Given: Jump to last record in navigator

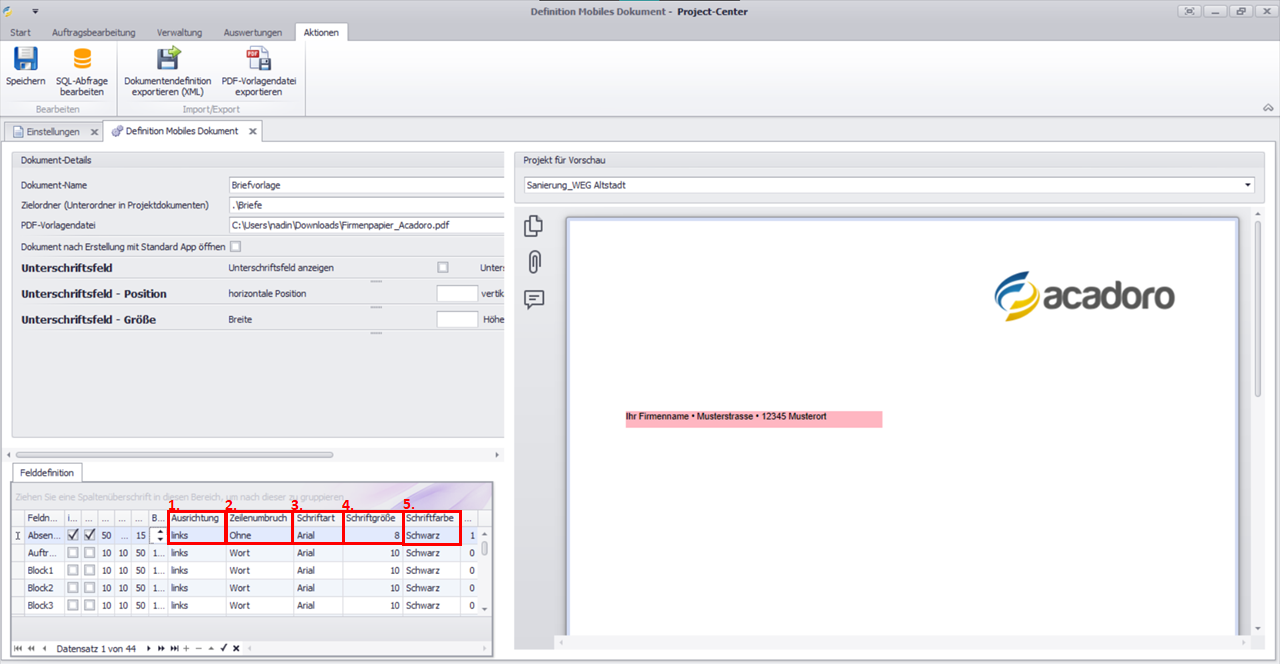Looking at the screenshot, I should click(x=174, y=648).
